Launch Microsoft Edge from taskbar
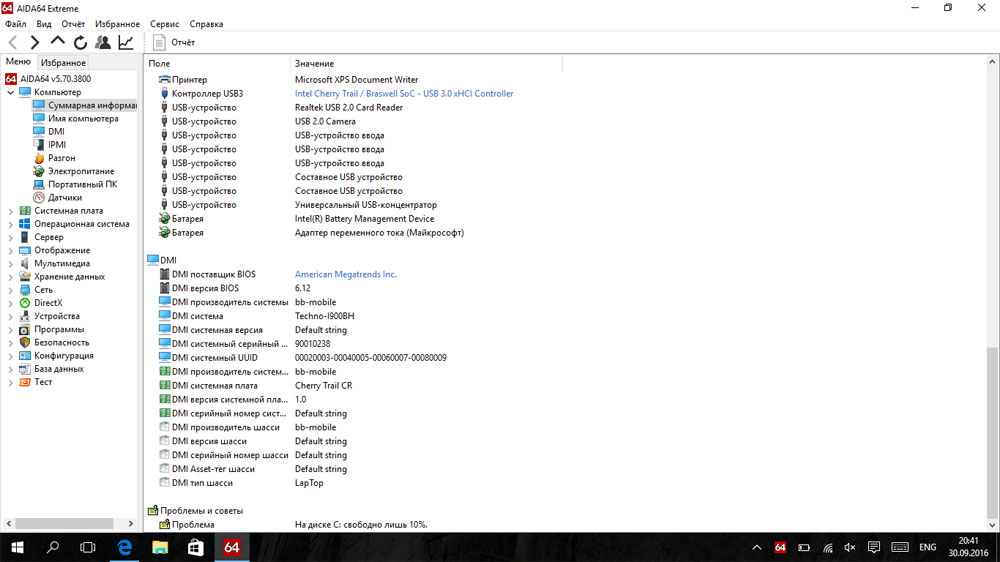Viewport: 1000px width, 562px height. tap(124, 548)
